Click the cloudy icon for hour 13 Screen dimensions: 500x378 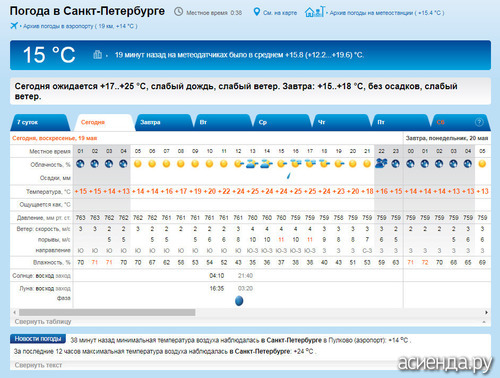[x=252, y=164]
